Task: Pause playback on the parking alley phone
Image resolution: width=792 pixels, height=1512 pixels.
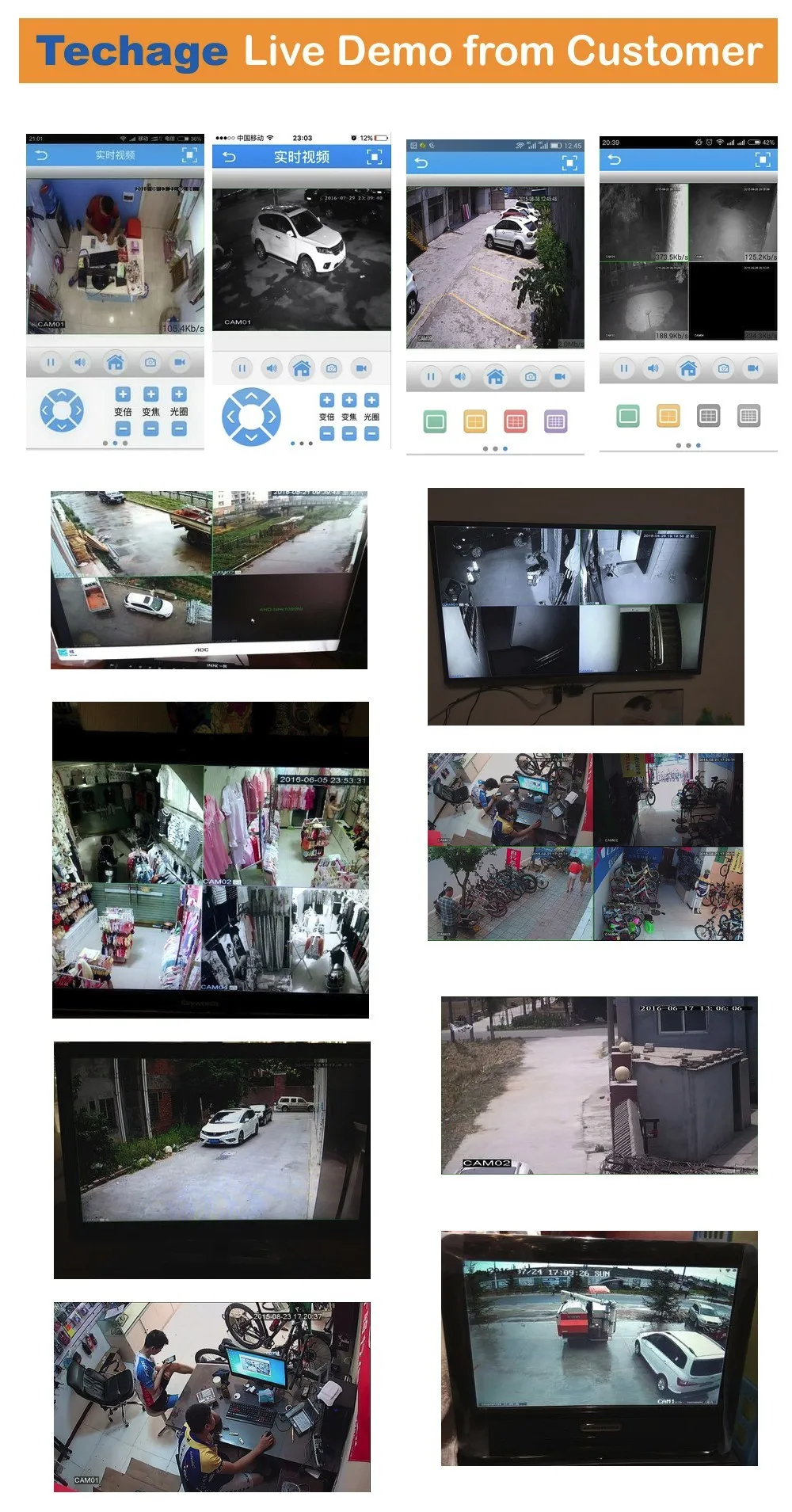Action: (x=431, y=377)
